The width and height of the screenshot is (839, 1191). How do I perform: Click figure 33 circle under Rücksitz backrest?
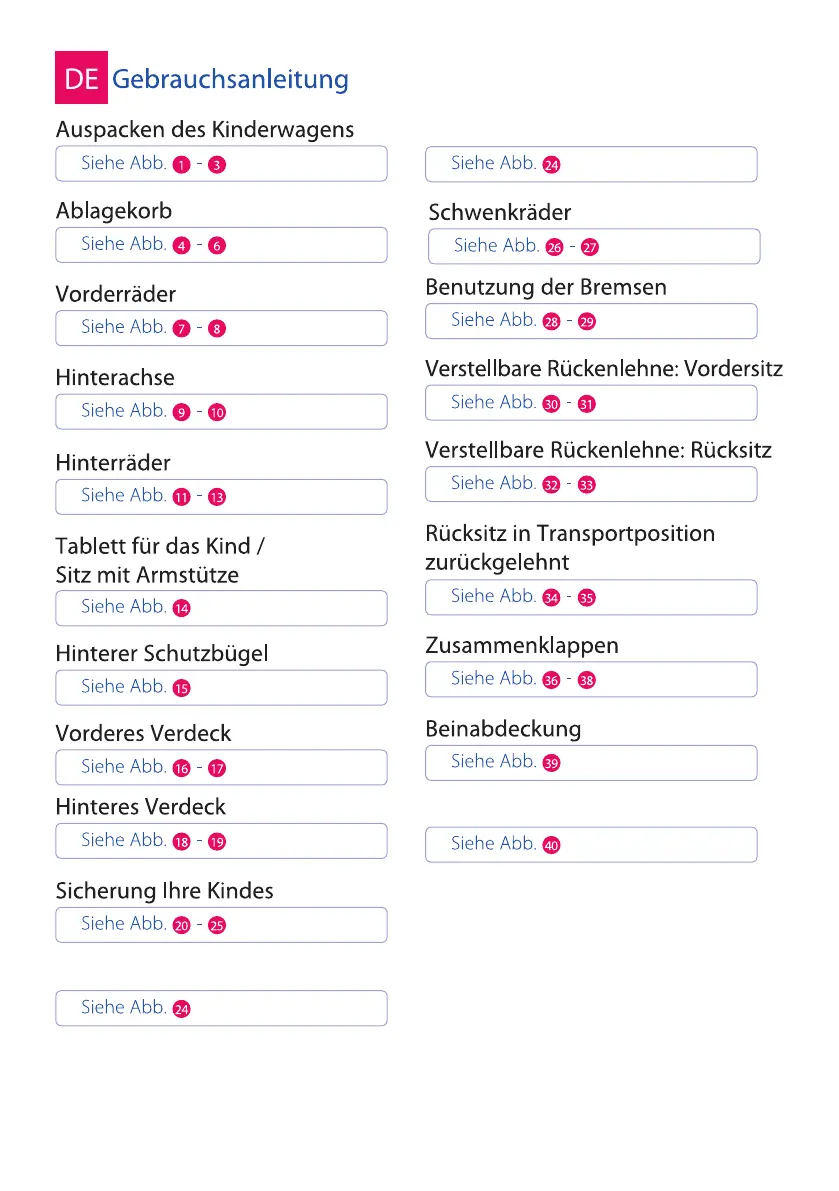tap(587, 485)
